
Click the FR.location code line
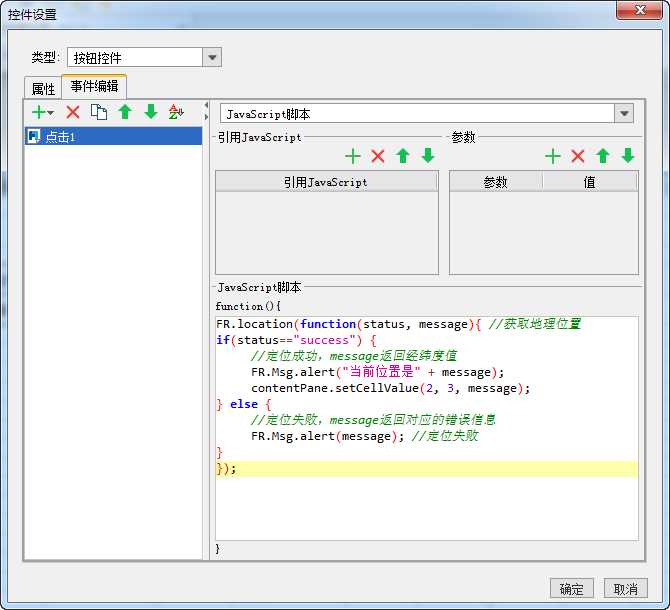tap(398, 324)
